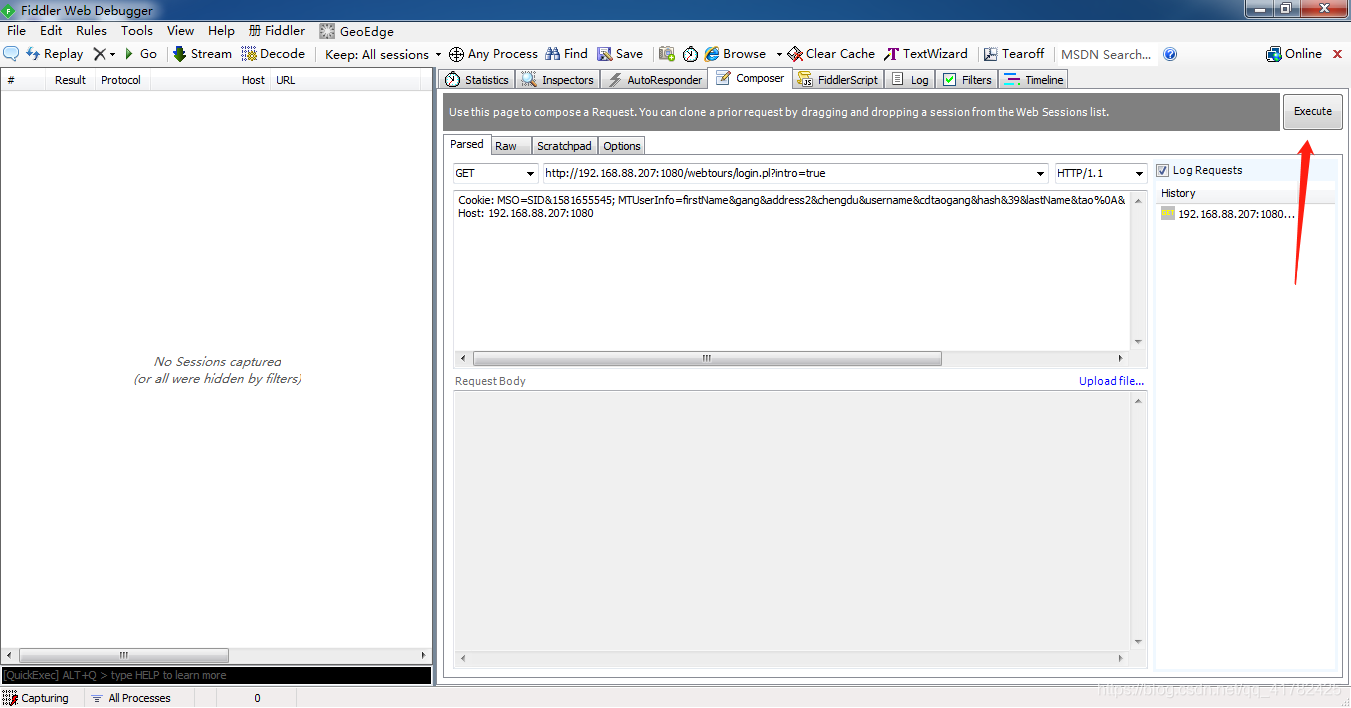
Task: Click the Request Body text area
Action: coord(792,520)
